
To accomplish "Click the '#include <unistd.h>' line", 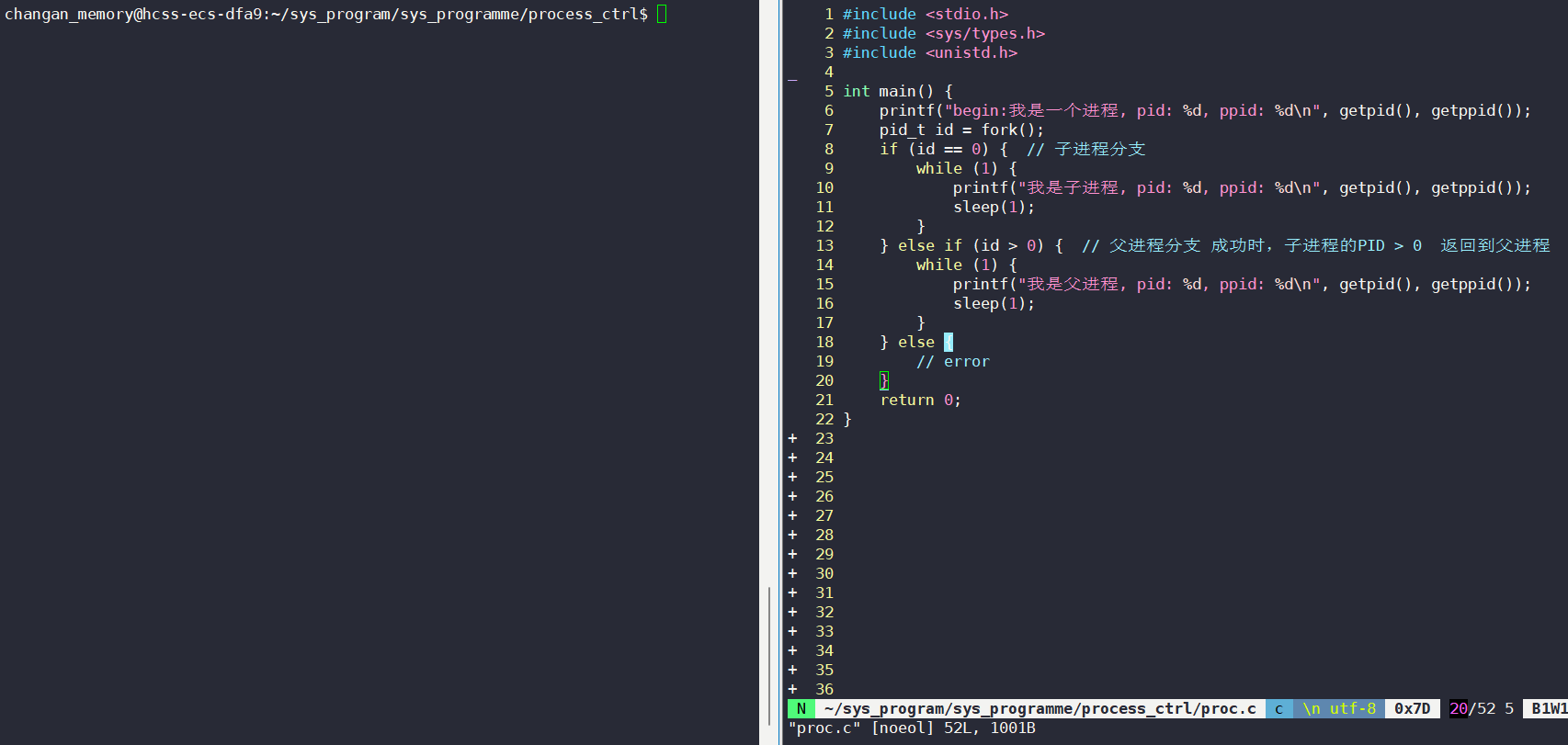I will pos(930,52).
